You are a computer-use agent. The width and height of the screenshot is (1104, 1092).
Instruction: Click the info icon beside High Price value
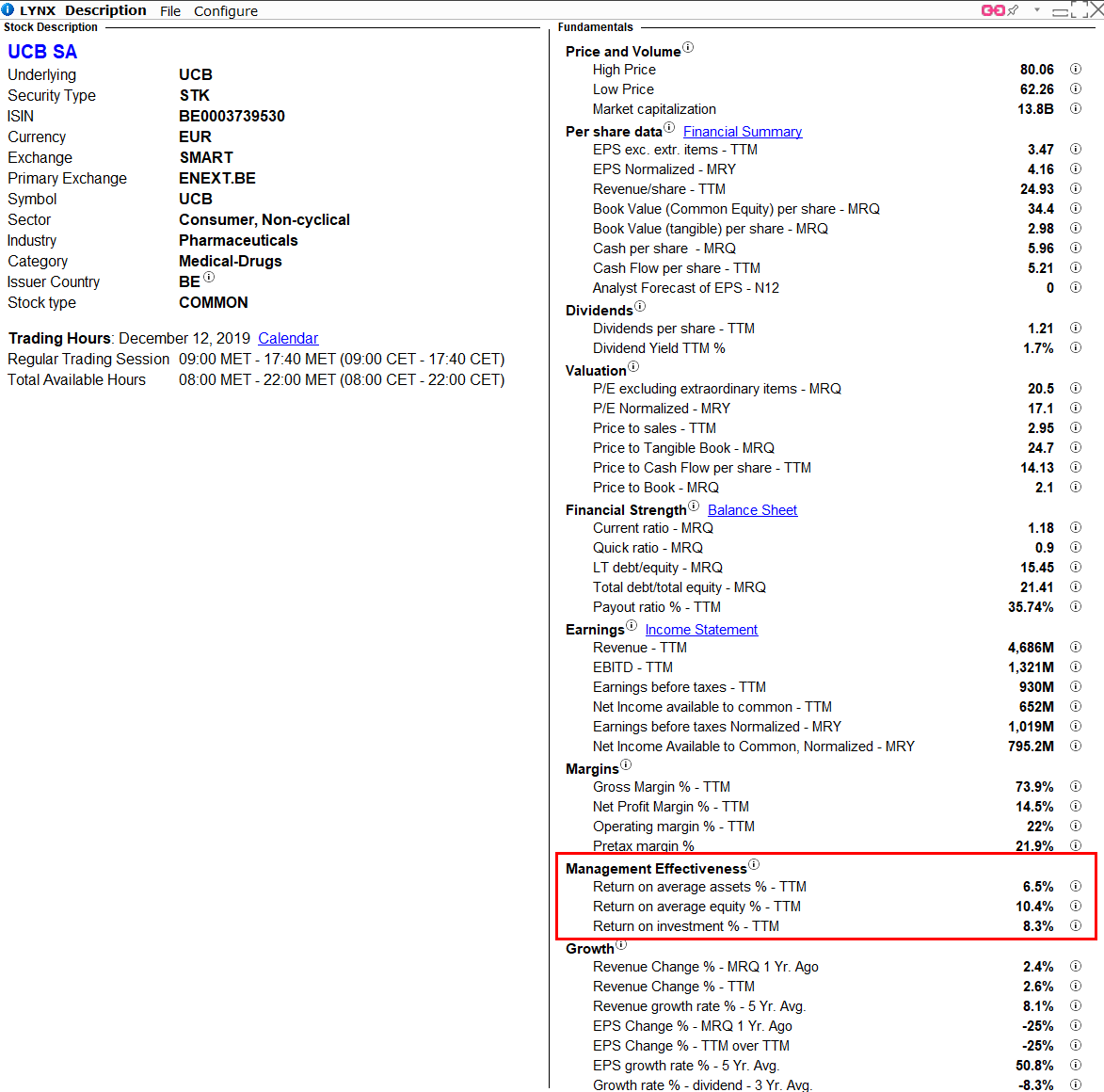coord(1075,69)
